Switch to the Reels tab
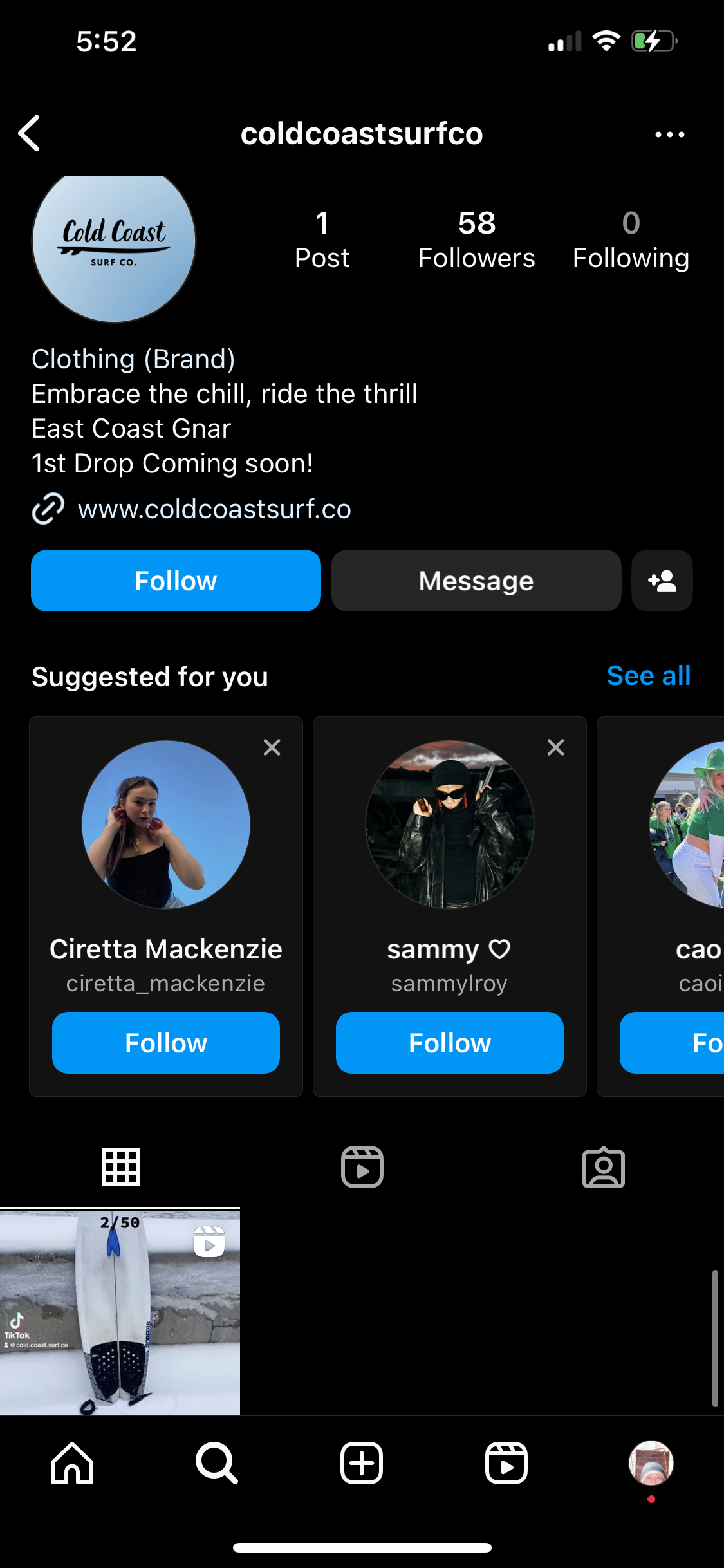724x1568 pixels. 362,1166
